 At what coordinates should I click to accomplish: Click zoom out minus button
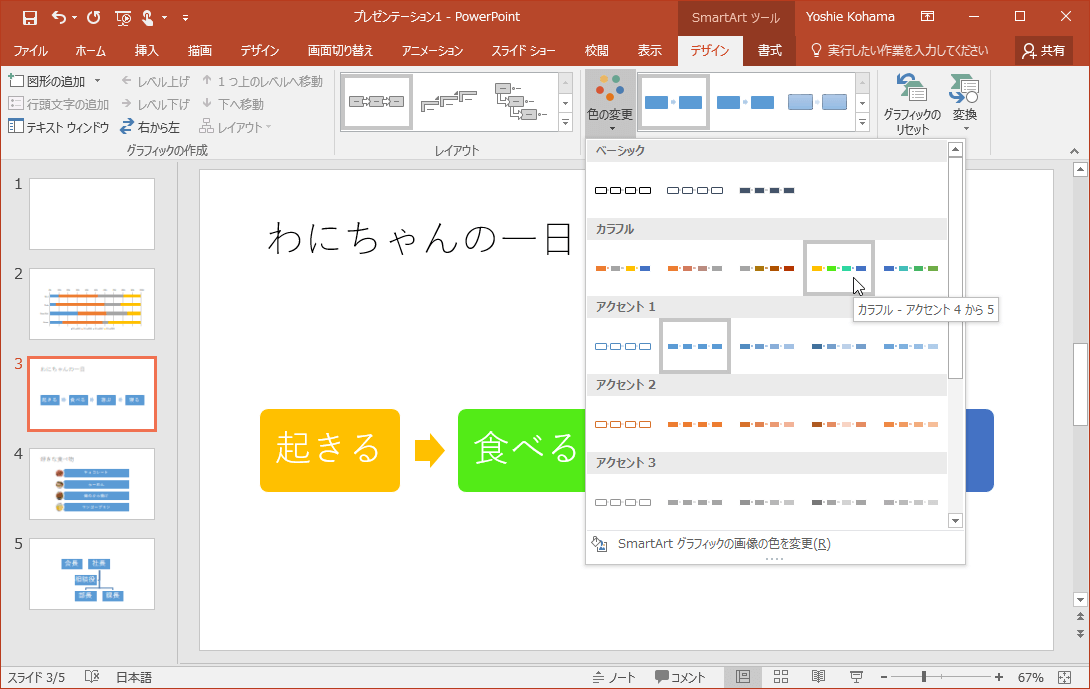[884, 677]
